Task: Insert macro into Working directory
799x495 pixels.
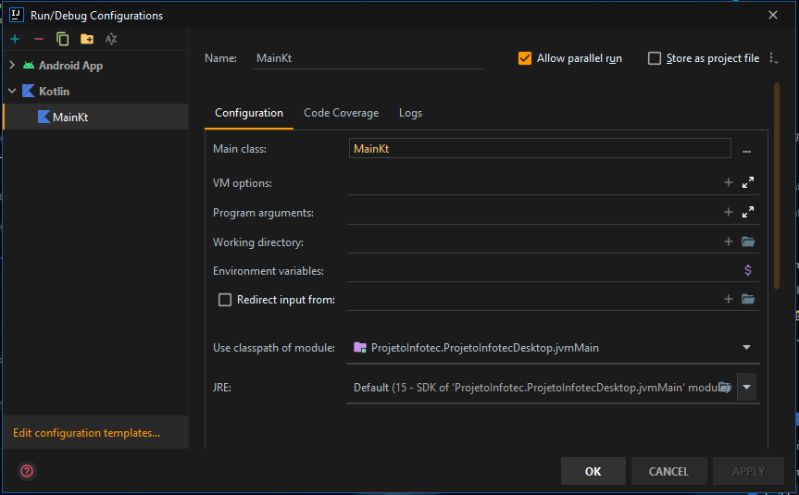Action: coord(728,242)
